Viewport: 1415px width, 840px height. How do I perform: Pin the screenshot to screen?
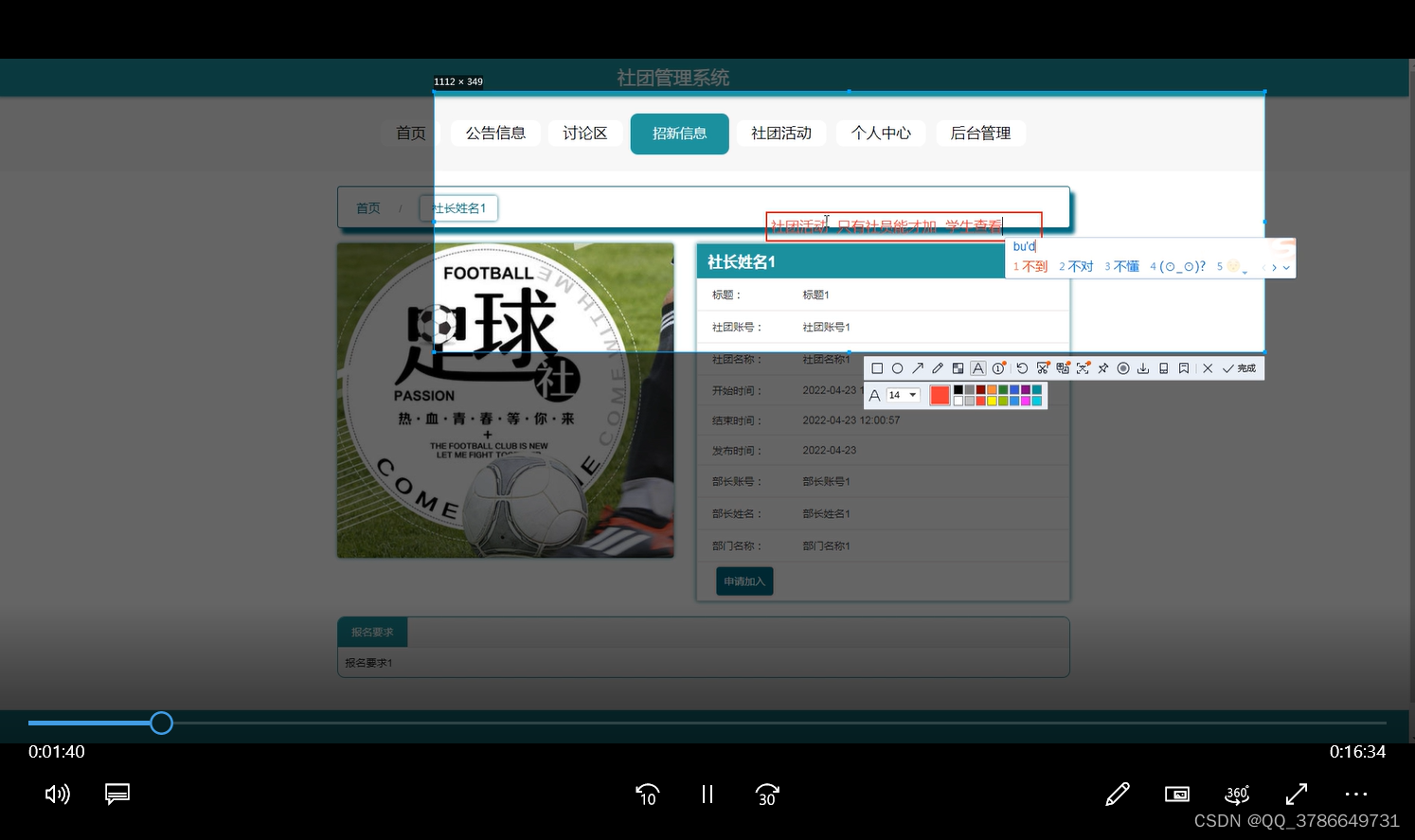click(1103, 368)
